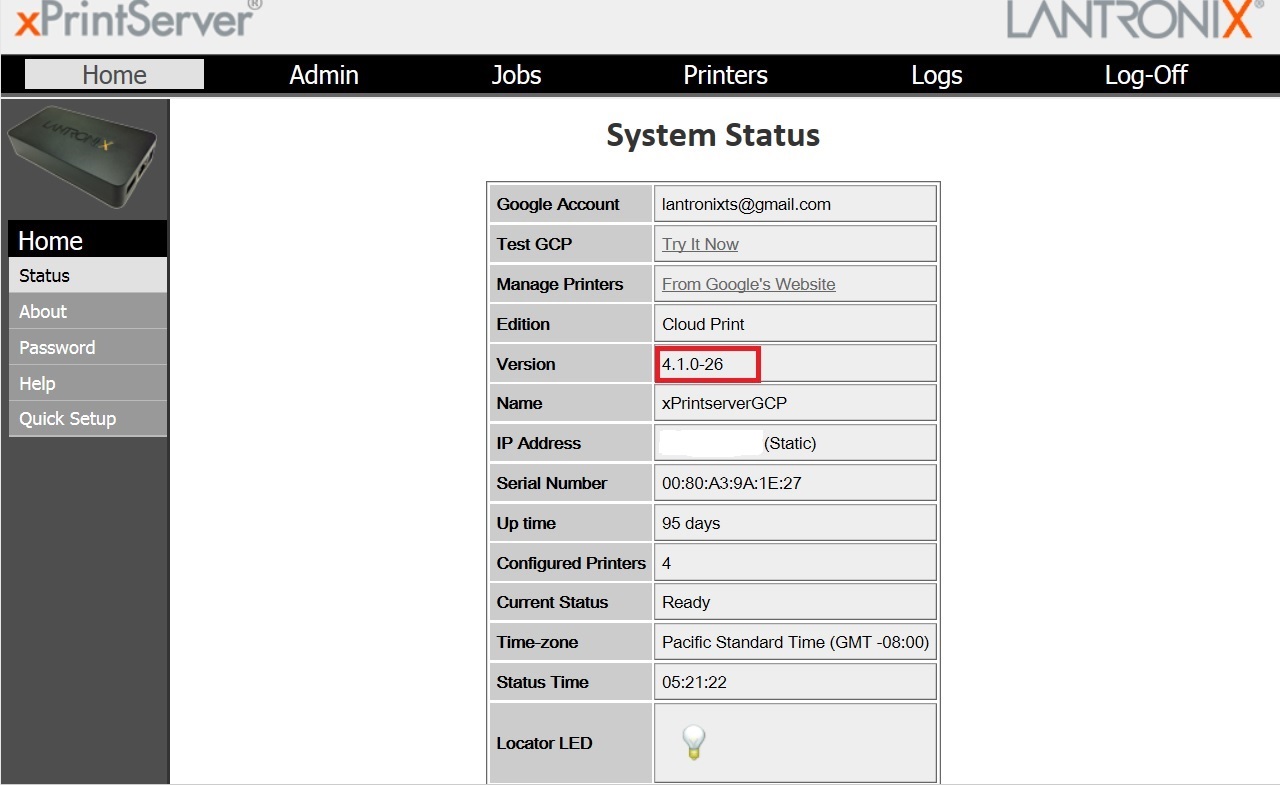1280x785 pixels.
Task: Open the Printers menu
Action: [x=725, y=75]
